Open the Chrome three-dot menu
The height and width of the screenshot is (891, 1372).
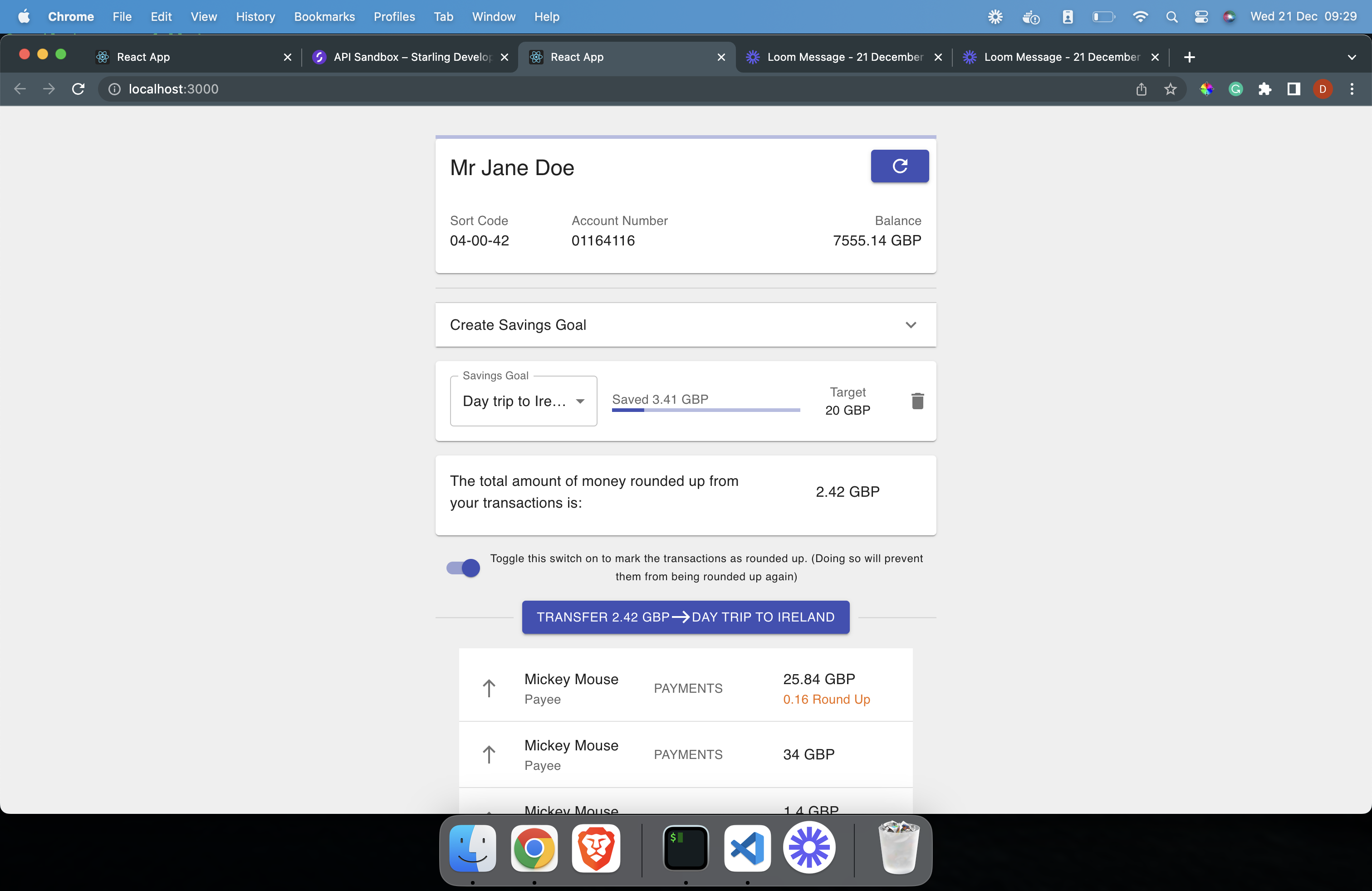pos(1352,89)
